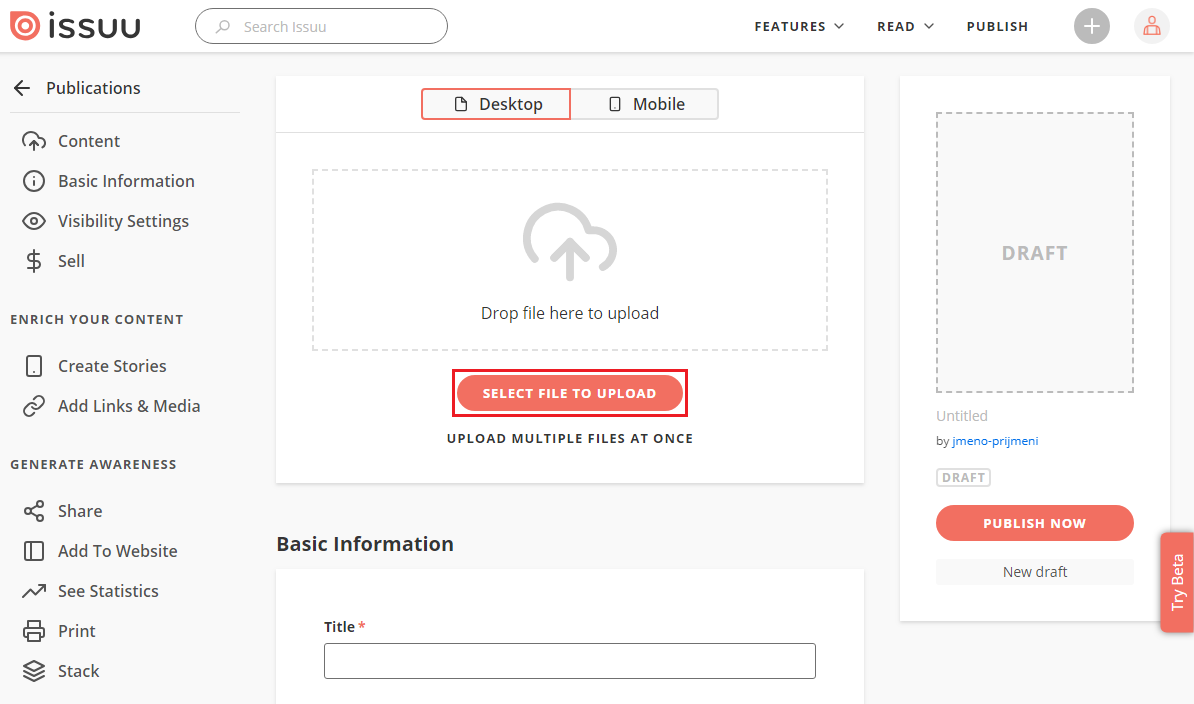Click the Publish Now button

pyautogui.click(x=1034, y=523)
